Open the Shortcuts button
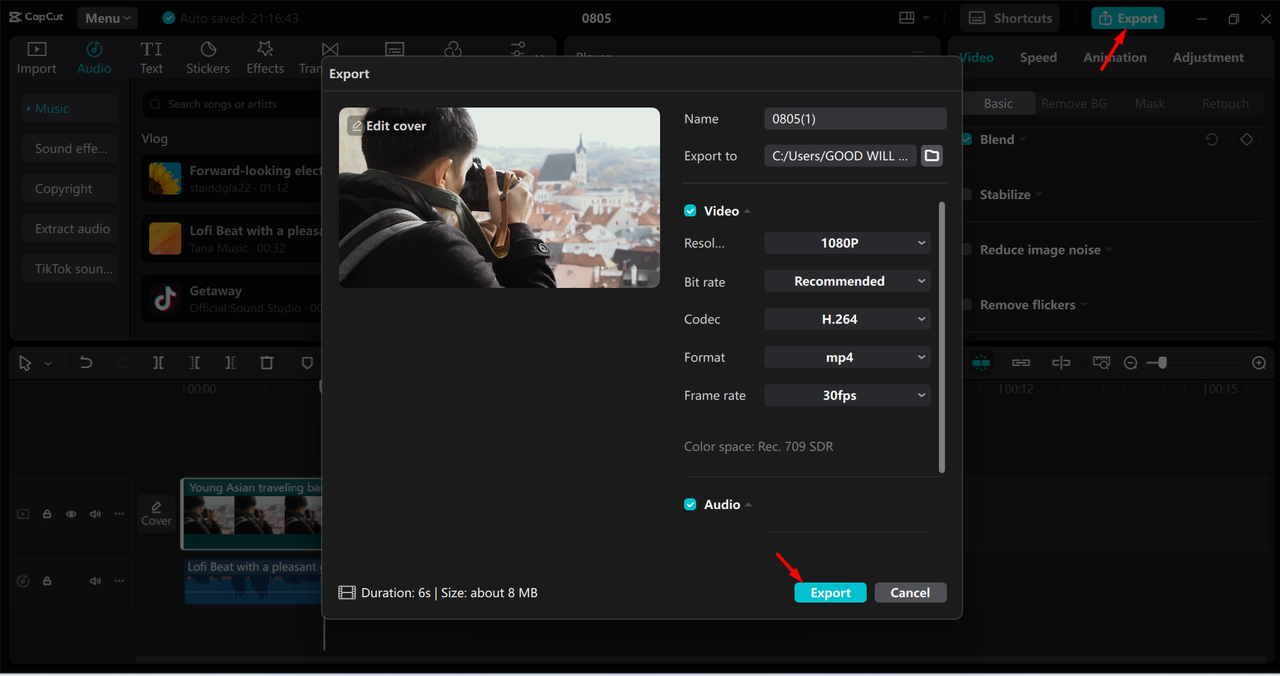 (1011, 18)
